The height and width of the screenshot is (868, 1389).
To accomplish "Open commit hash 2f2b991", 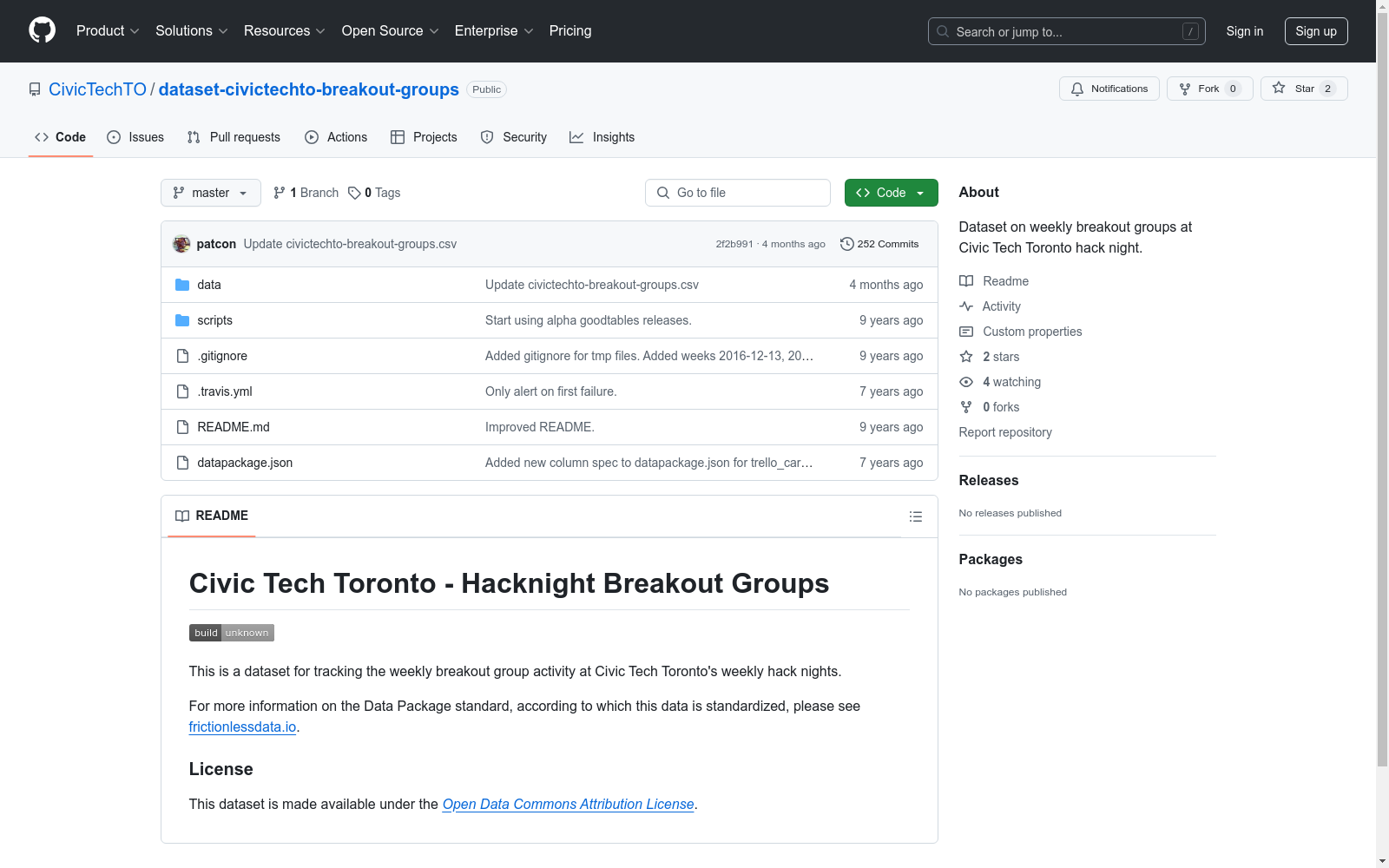I will 734,244.
